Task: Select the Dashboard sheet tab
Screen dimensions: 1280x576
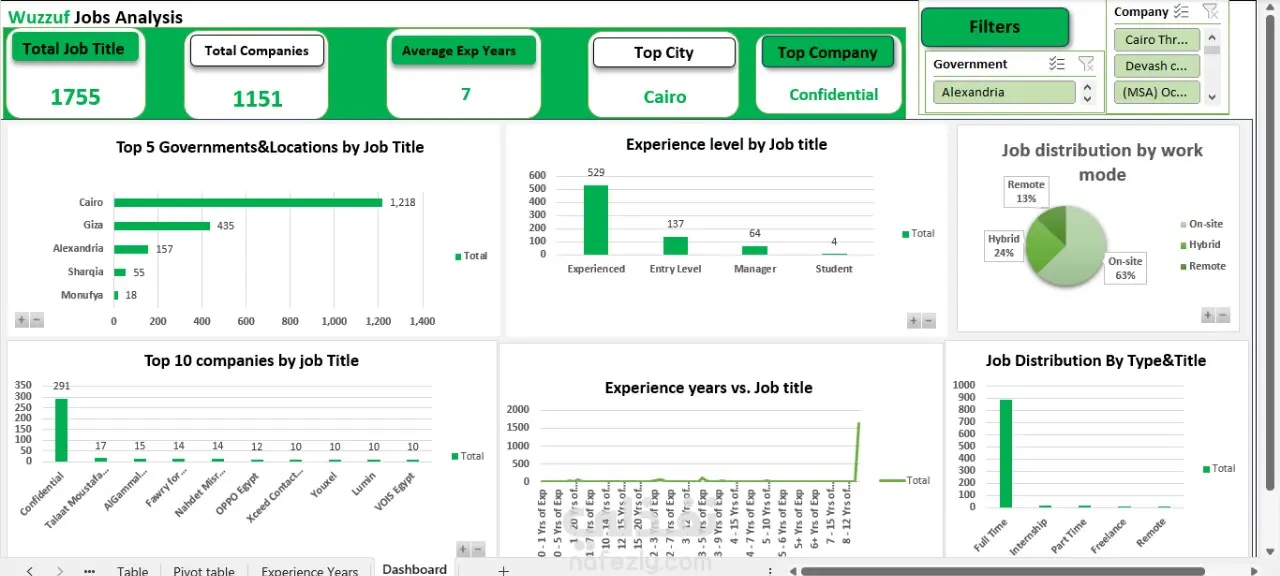Action: click(x=414, y=569)
